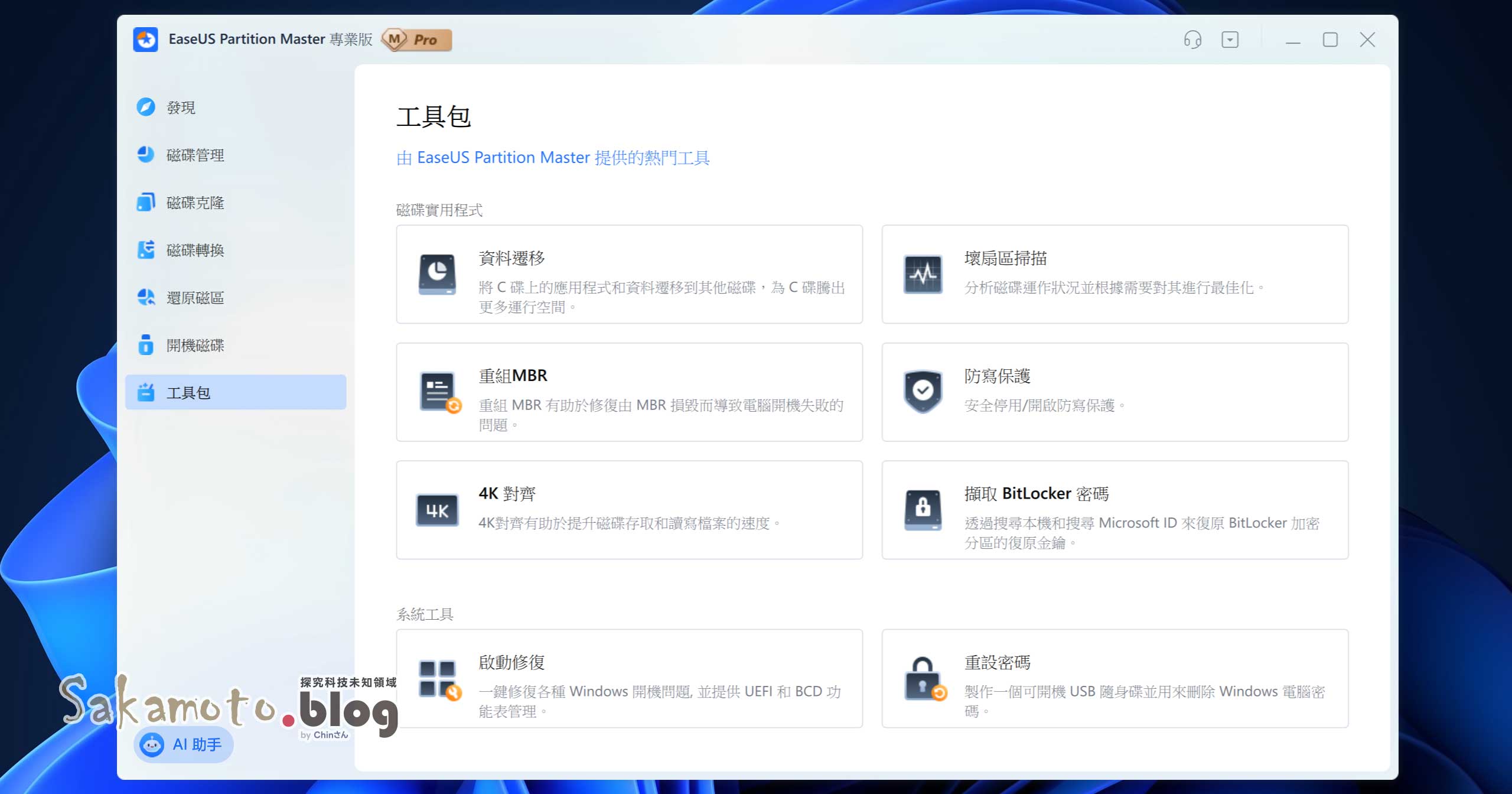
Task: Select the 磁碟轉換 disk convert icon
Action: (146, 250)
